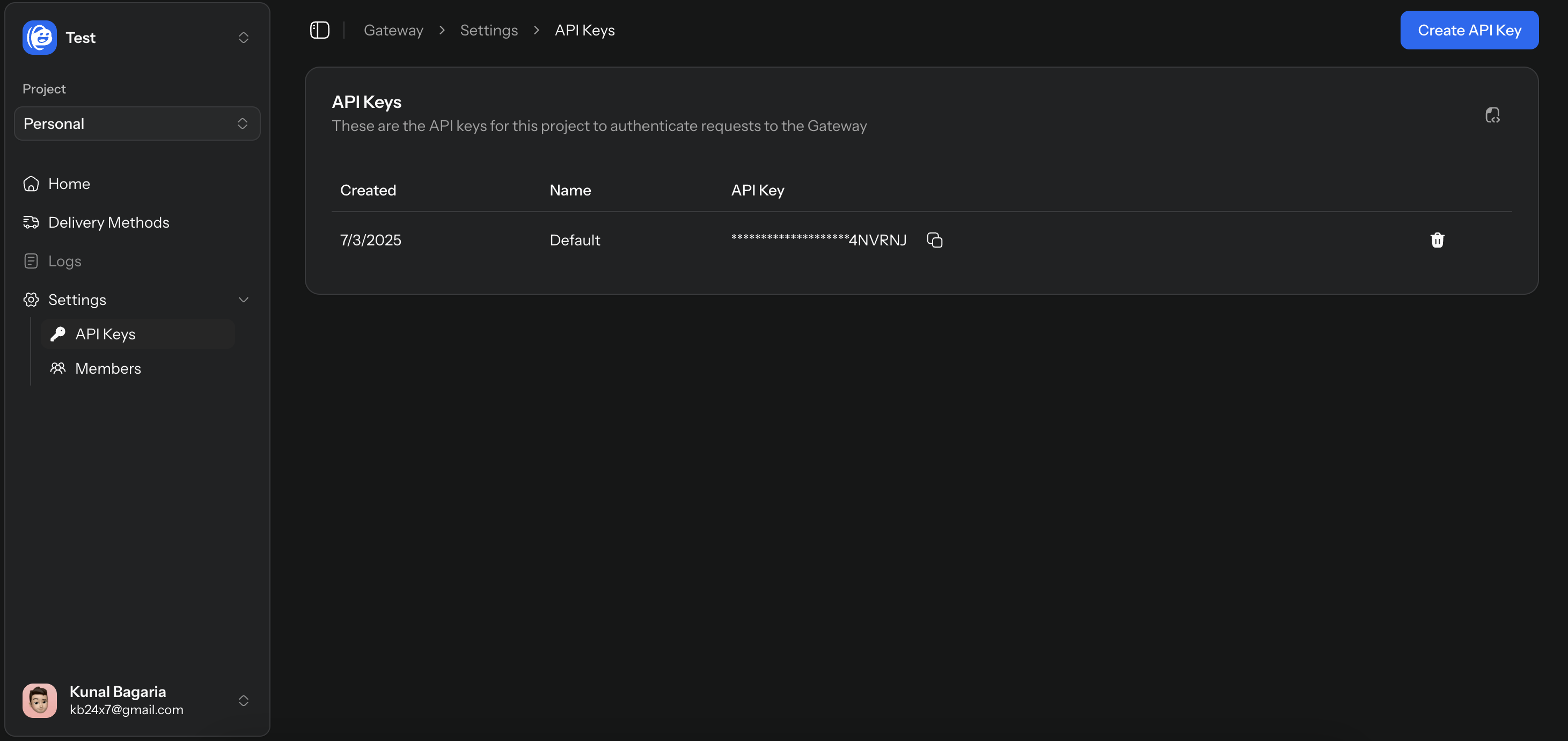Viewport: 1568px width, 741px height.
Task: Click the Test workspace logo
Action: pos(40,37)
